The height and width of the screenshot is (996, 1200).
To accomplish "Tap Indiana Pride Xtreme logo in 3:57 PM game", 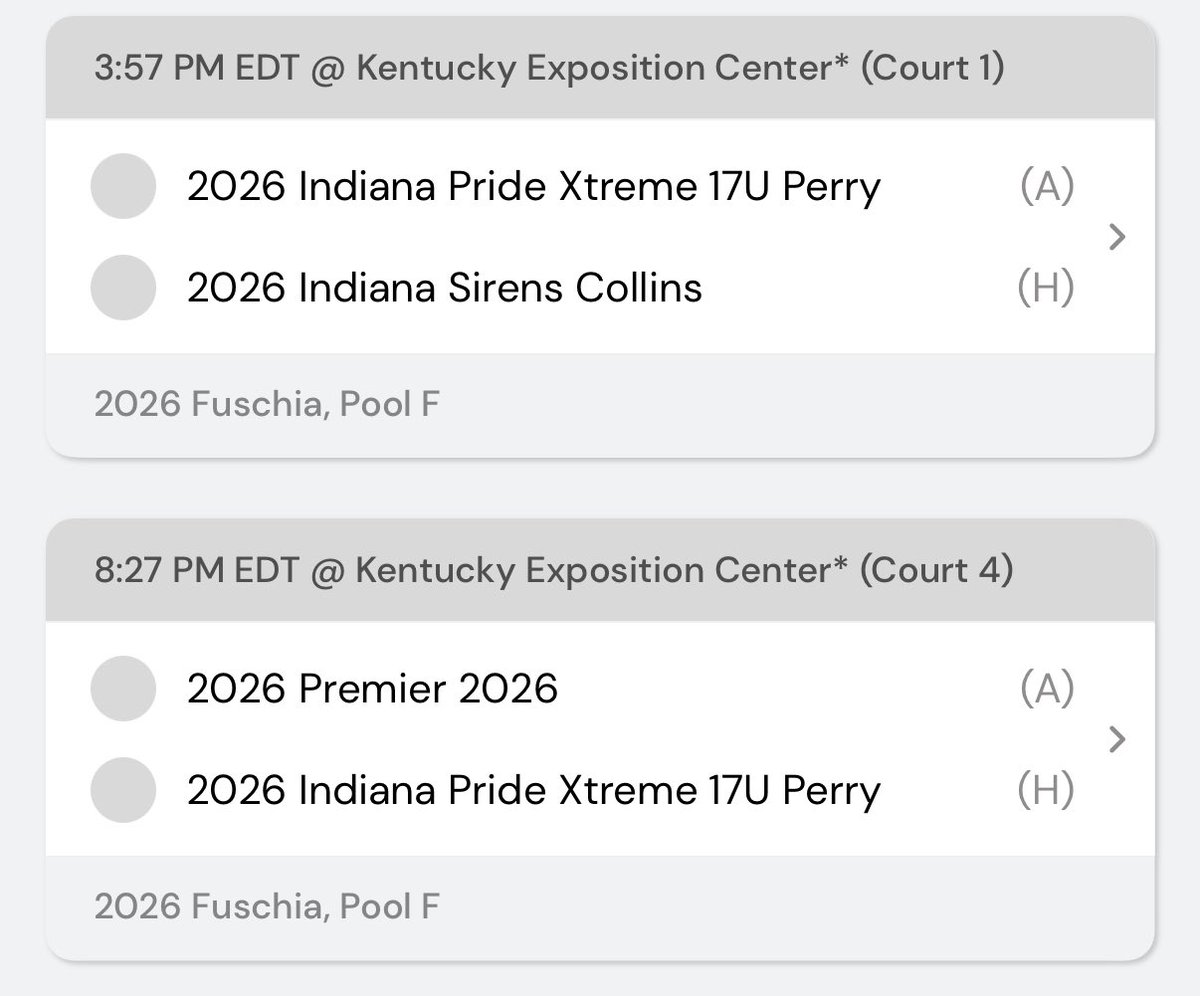I will pyautogui.click(x=123, y=186).
